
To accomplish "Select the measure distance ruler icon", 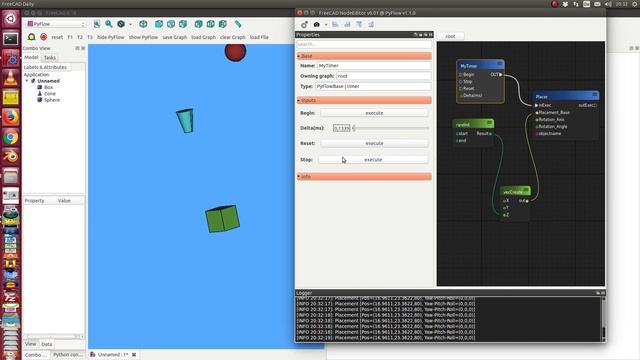I will click(x=238, y=24).
